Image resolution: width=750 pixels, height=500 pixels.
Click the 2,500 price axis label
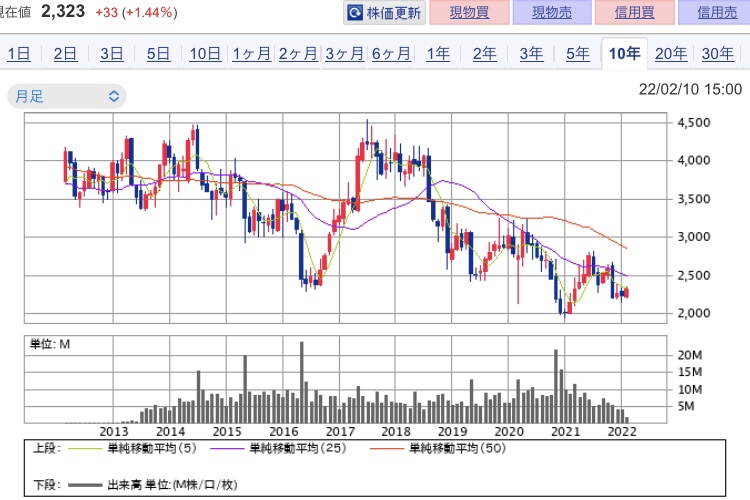tap(694, 276)
